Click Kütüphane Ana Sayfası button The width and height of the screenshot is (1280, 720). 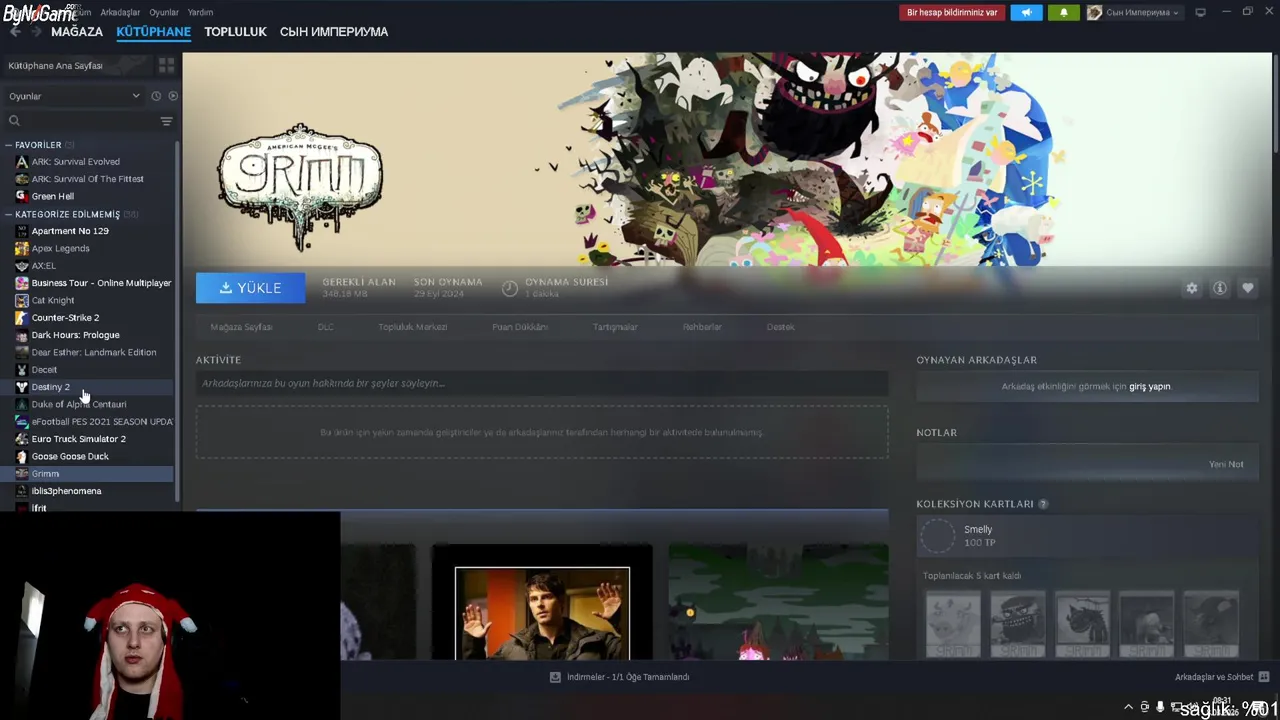(78, 65)
